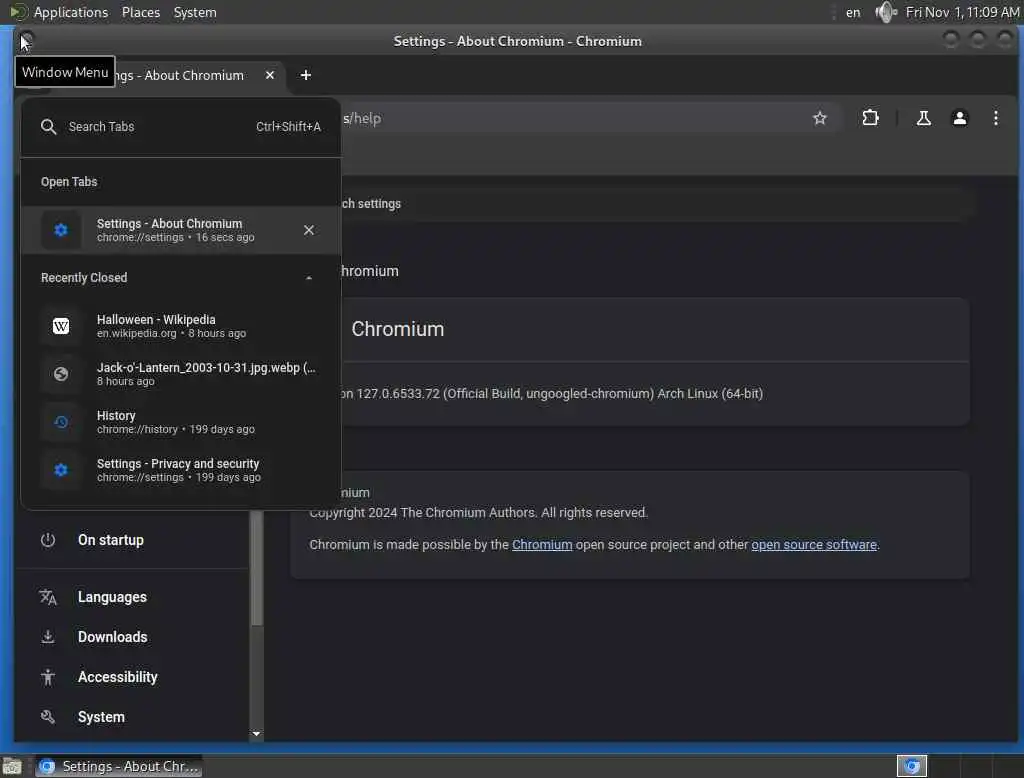Open the Window Menu button in title bar
1024x778 pixels.
click(x=26, y=40)
